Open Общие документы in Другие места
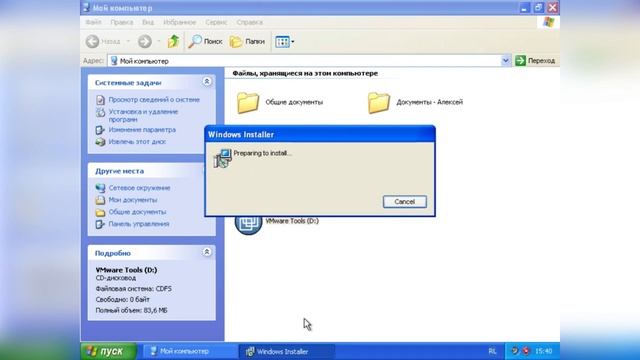This screenshot has width=640, height=360. [x=137, y=212]
